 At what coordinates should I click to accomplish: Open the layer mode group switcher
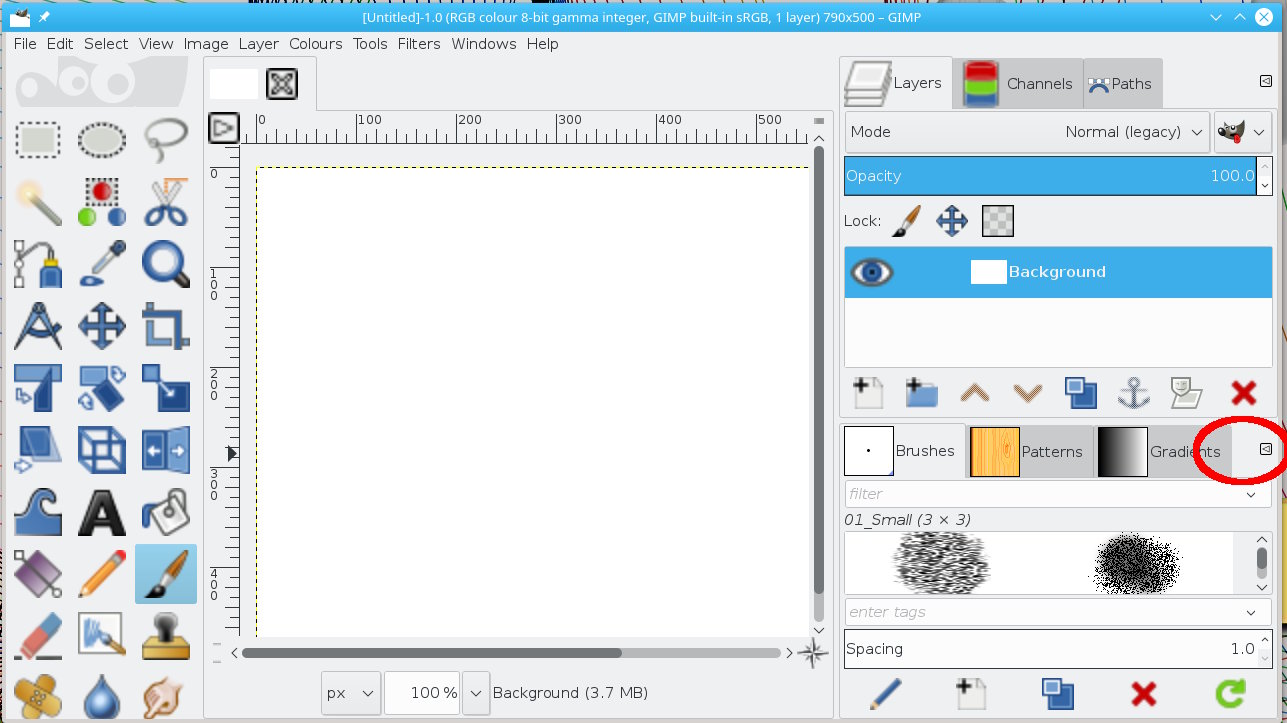(1243, 132)
